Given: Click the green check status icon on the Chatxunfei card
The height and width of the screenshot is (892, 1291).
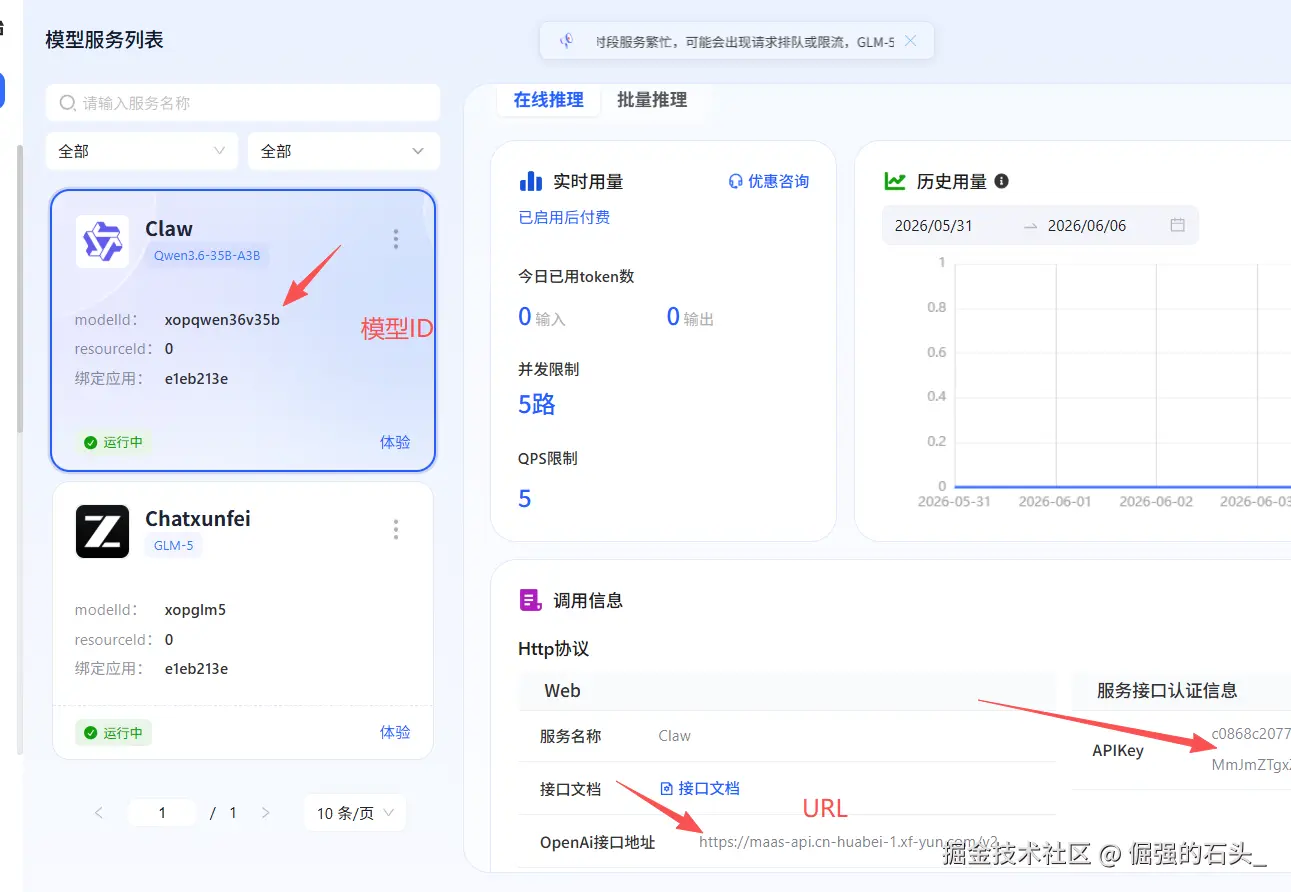Looking at the screenshot, I should [90, 733].
